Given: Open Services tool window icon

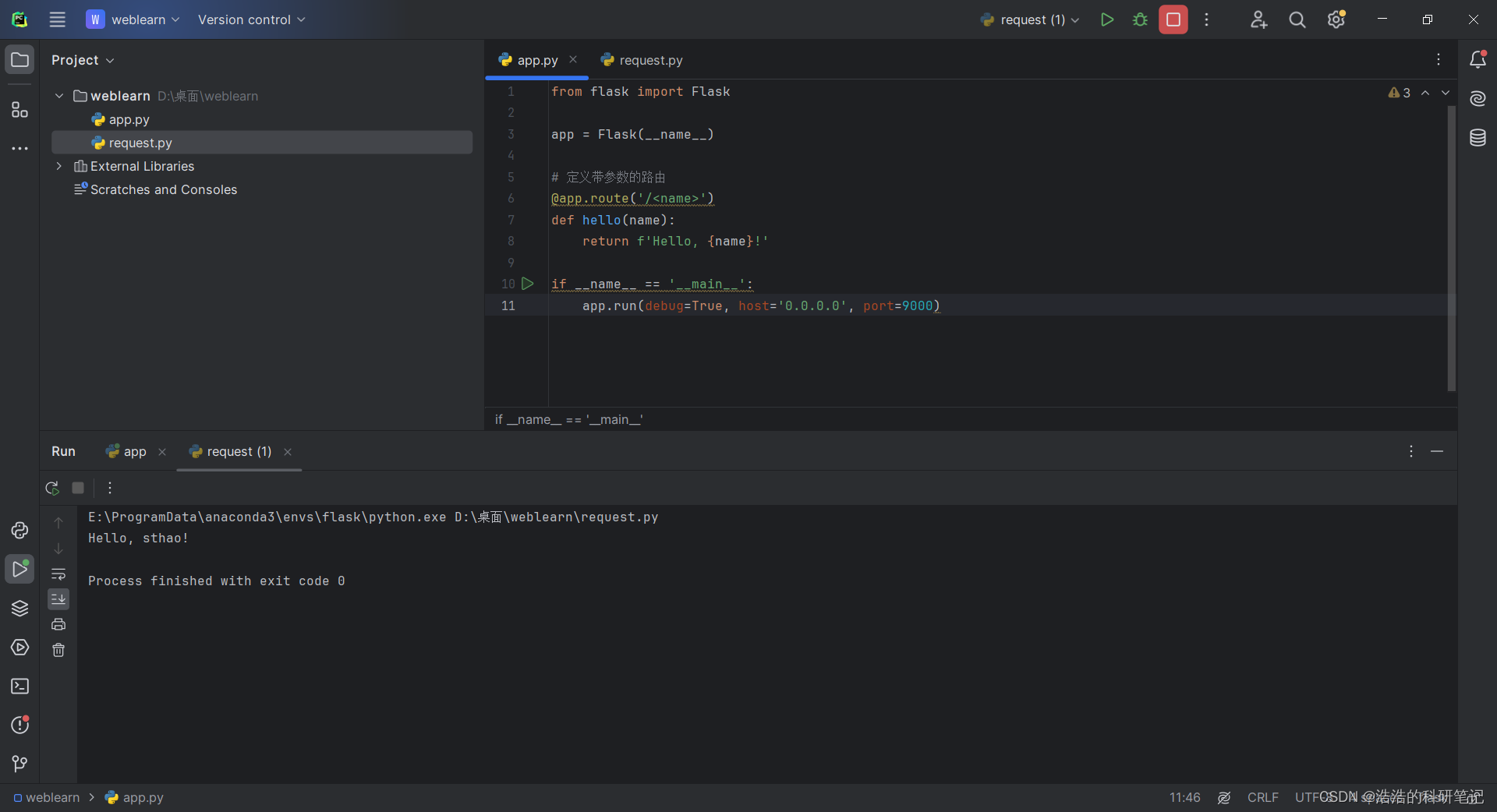Looking at the screenshot, I should pyautogui.click(x=19, y=648).
